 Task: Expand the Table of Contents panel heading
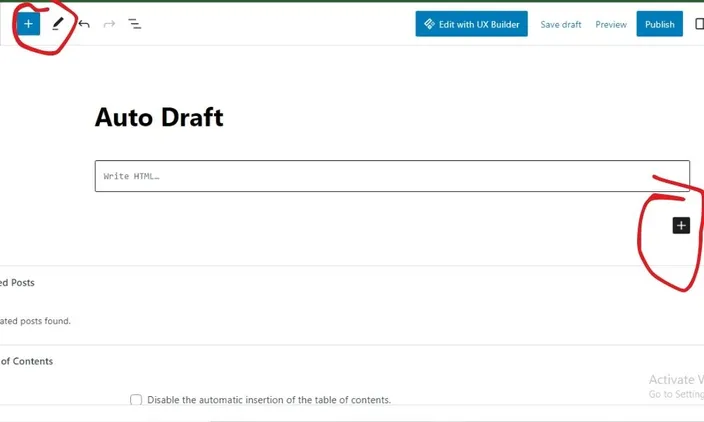pos(26,361)
